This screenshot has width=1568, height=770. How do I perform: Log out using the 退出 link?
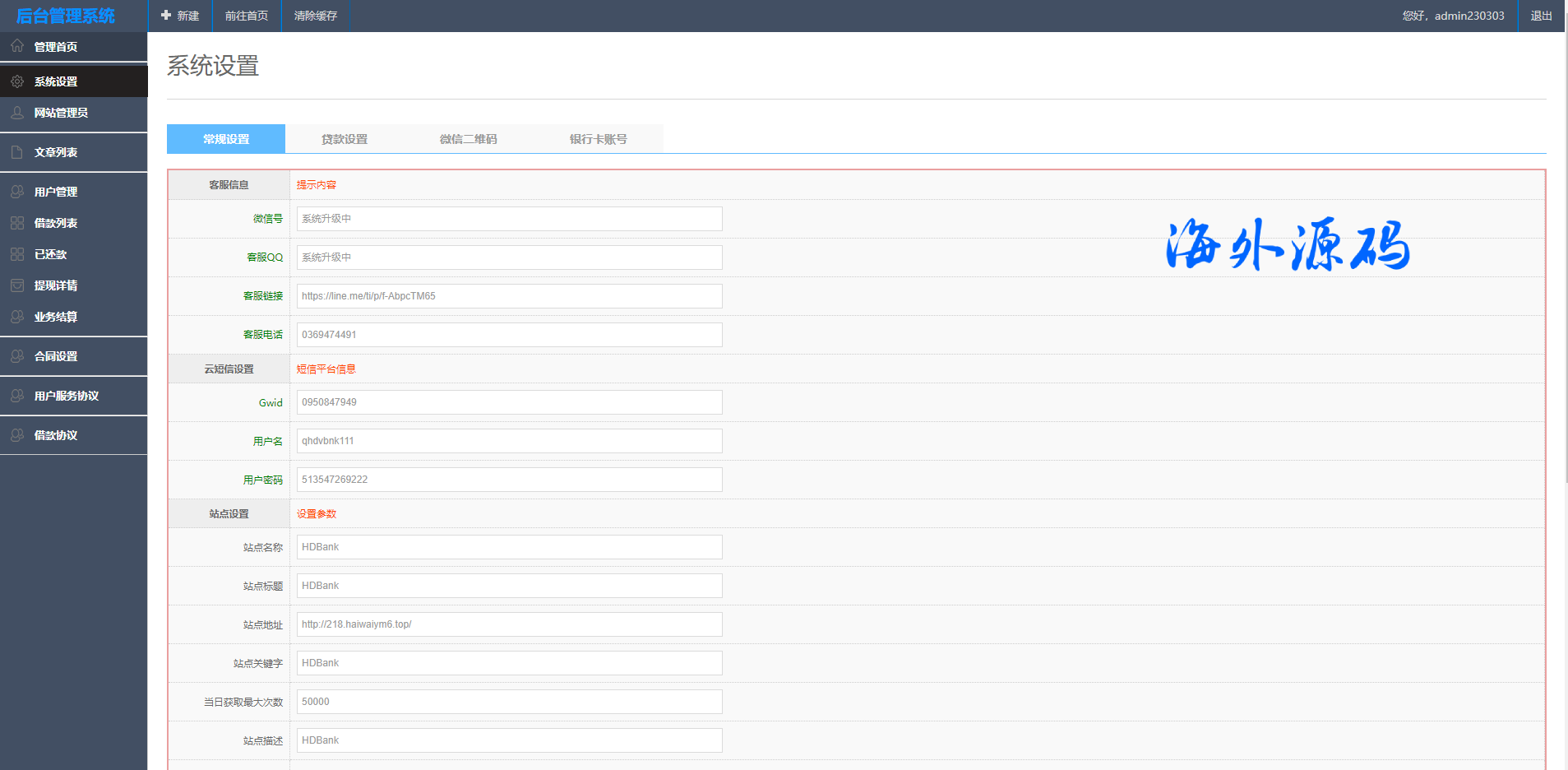(x=1541, y=16)
